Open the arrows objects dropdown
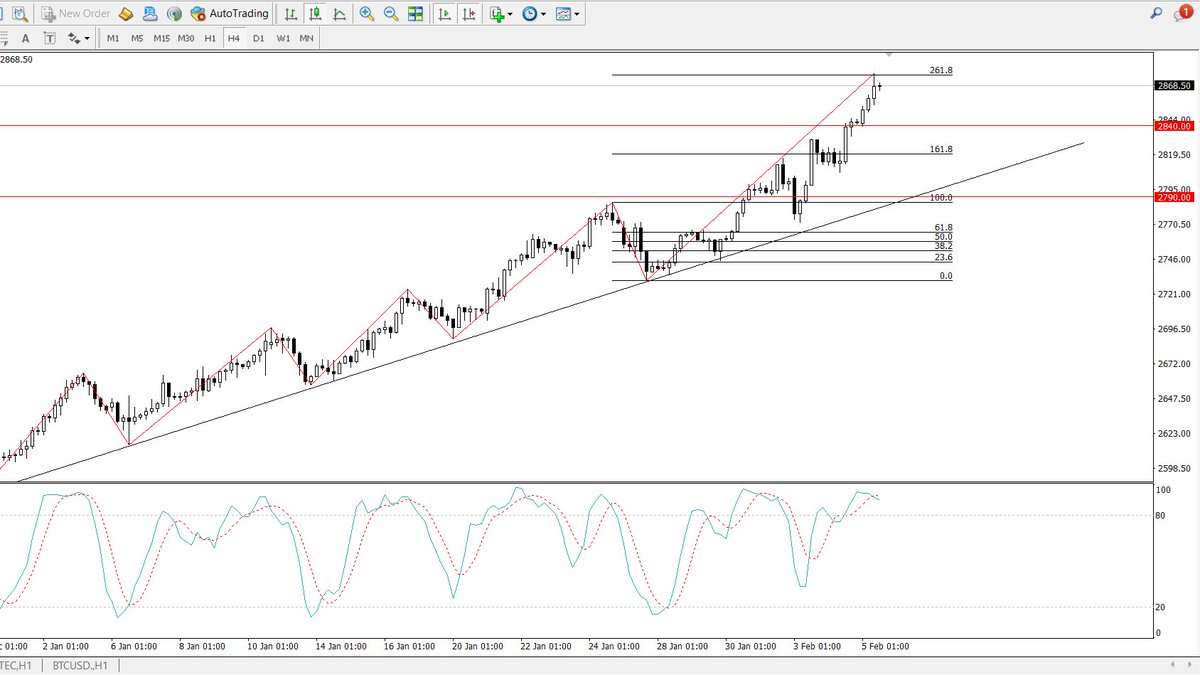The image size is (1200, 675). pyautogui.click(x=78, y=38)
